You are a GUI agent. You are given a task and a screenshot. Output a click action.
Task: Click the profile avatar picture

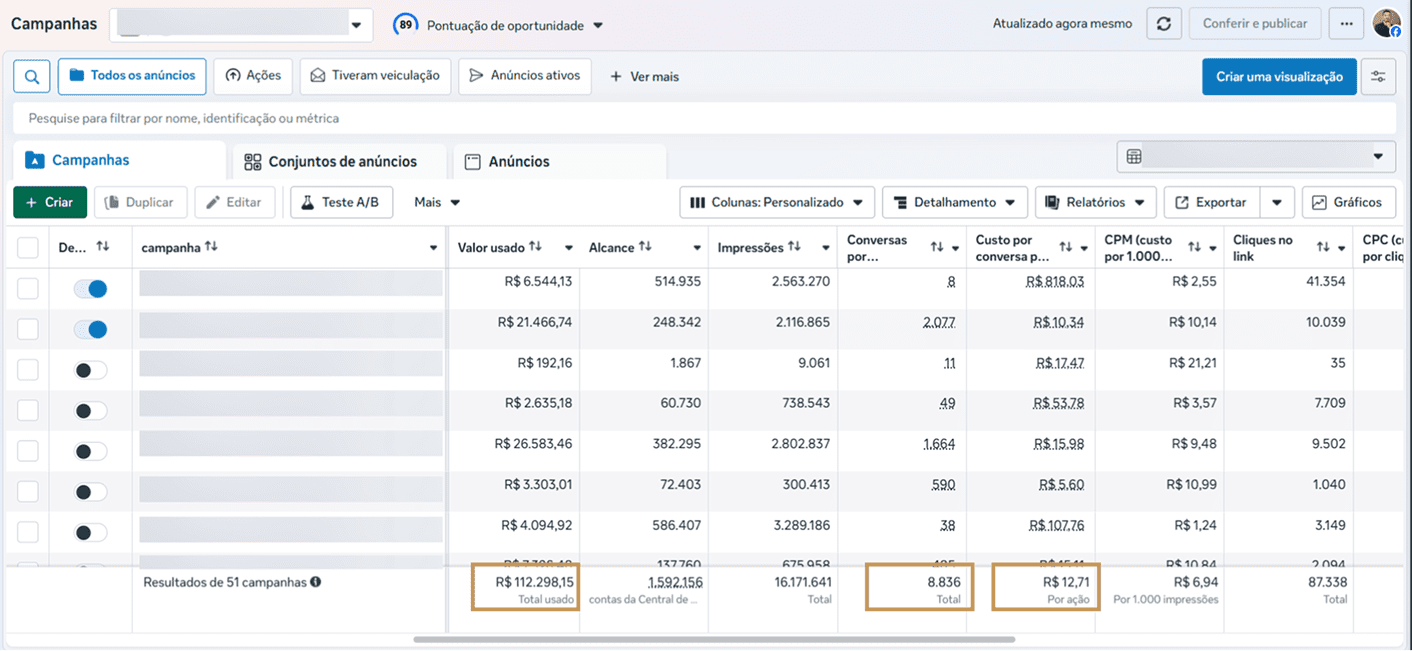[1387, 23]
